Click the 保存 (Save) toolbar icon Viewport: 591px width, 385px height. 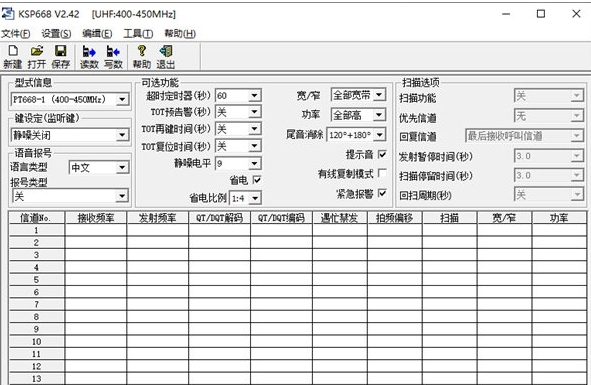pos(60,57)
